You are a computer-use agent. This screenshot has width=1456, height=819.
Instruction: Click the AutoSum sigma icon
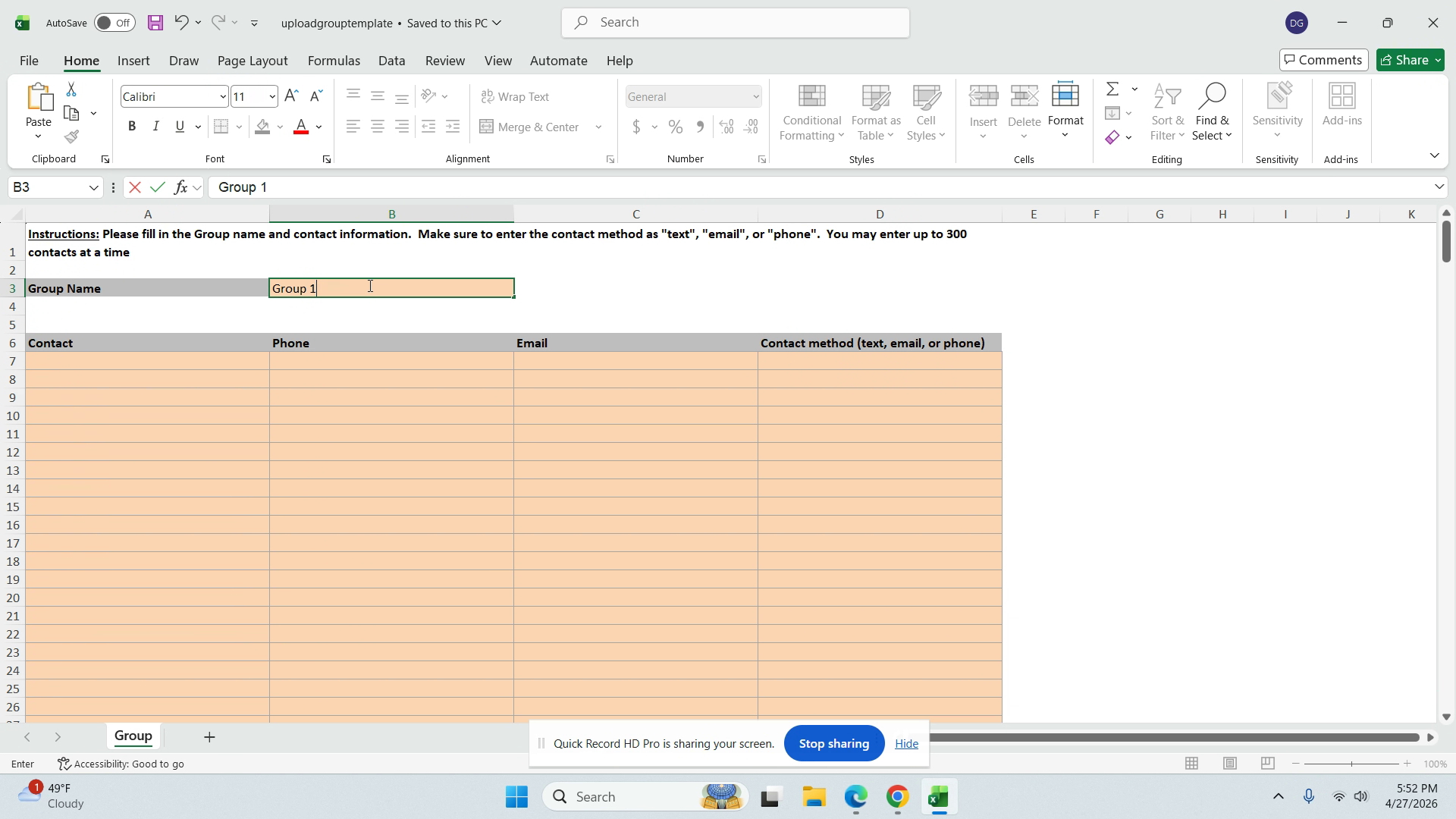[x=1112, y=89]
